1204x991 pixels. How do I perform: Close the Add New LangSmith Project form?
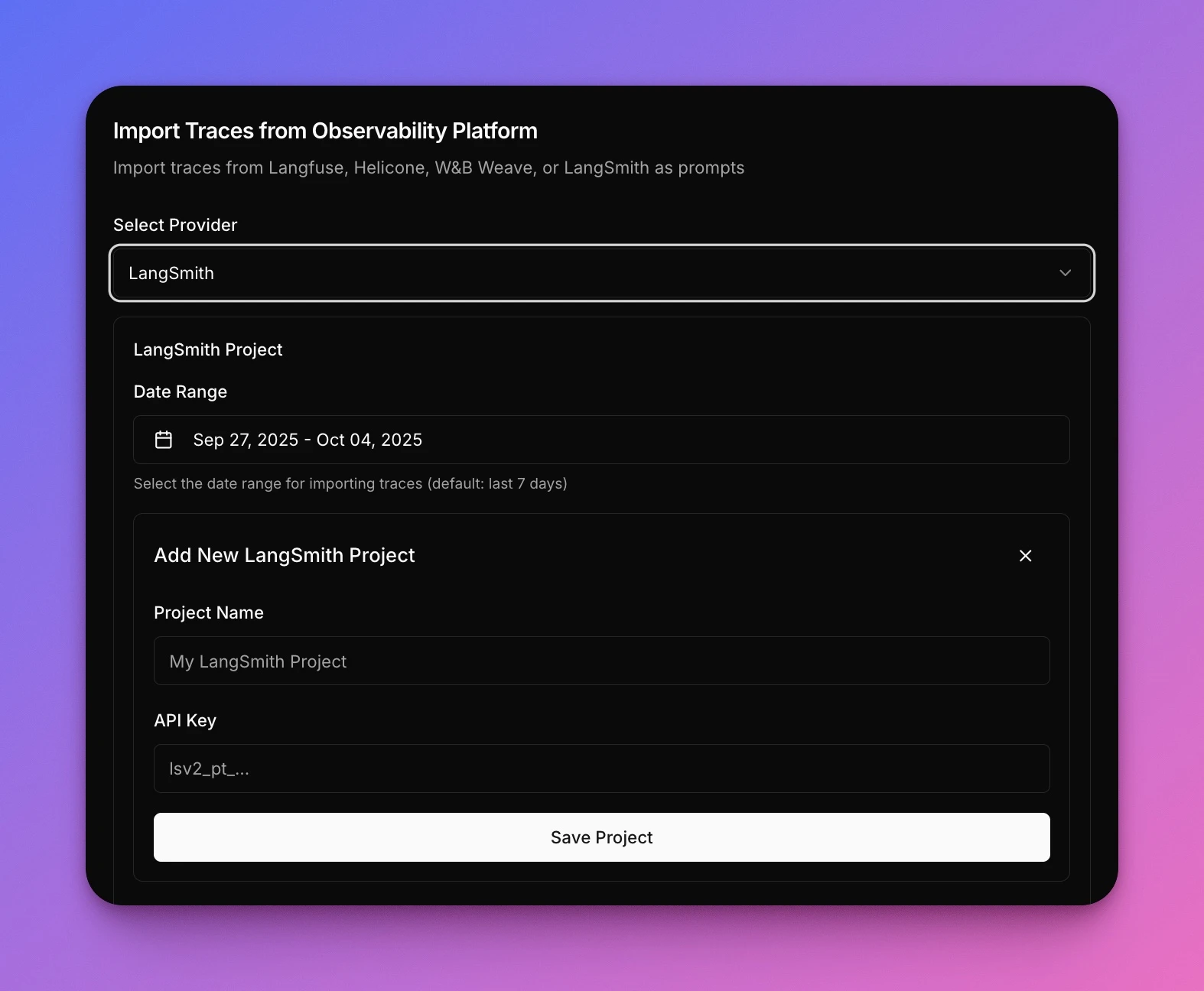[x=1025, y=556]
